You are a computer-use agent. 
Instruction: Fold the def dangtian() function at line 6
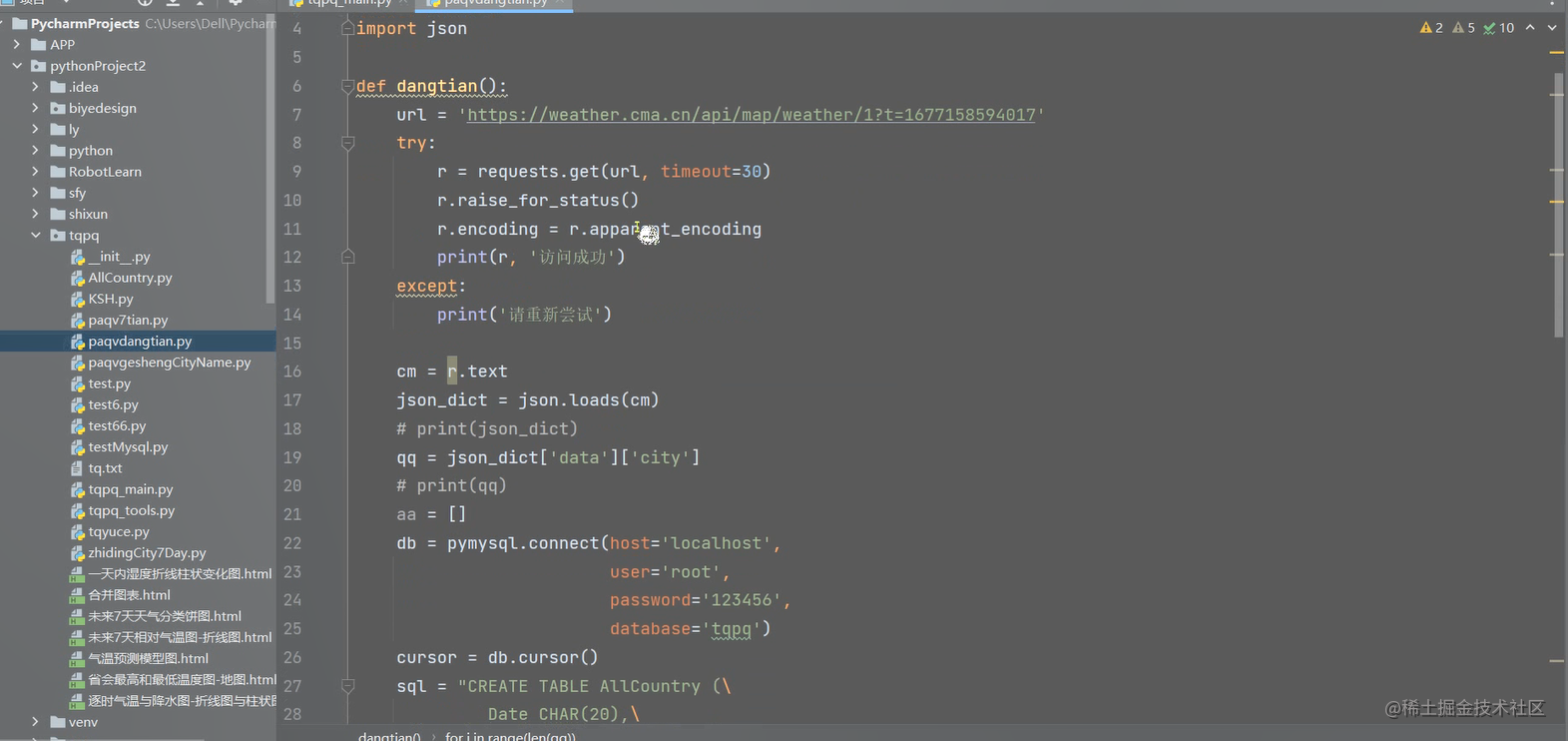pyautogui.click(x=347, y=86)
